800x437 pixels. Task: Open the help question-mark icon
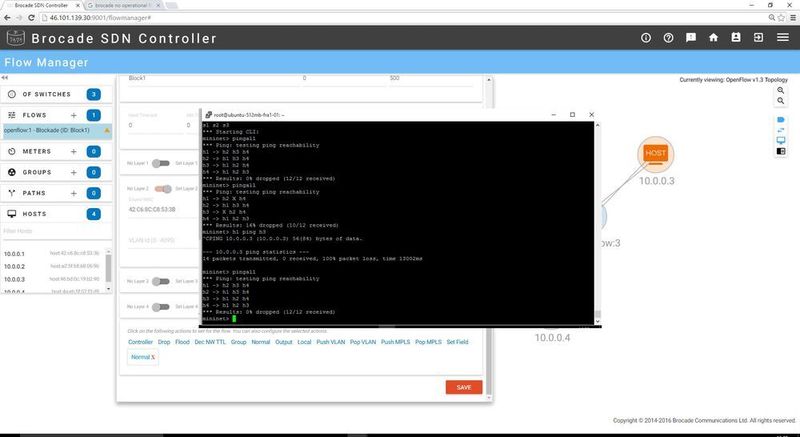pyautogui.click(x=668, y=38)
